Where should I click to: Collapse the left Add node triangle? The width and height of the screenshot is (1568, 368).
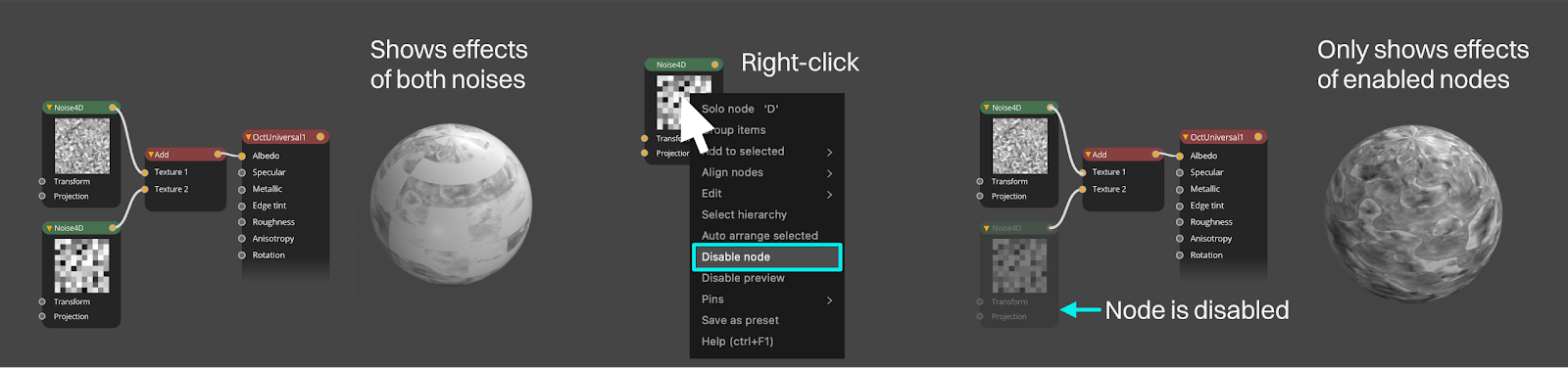coord(151,155)
